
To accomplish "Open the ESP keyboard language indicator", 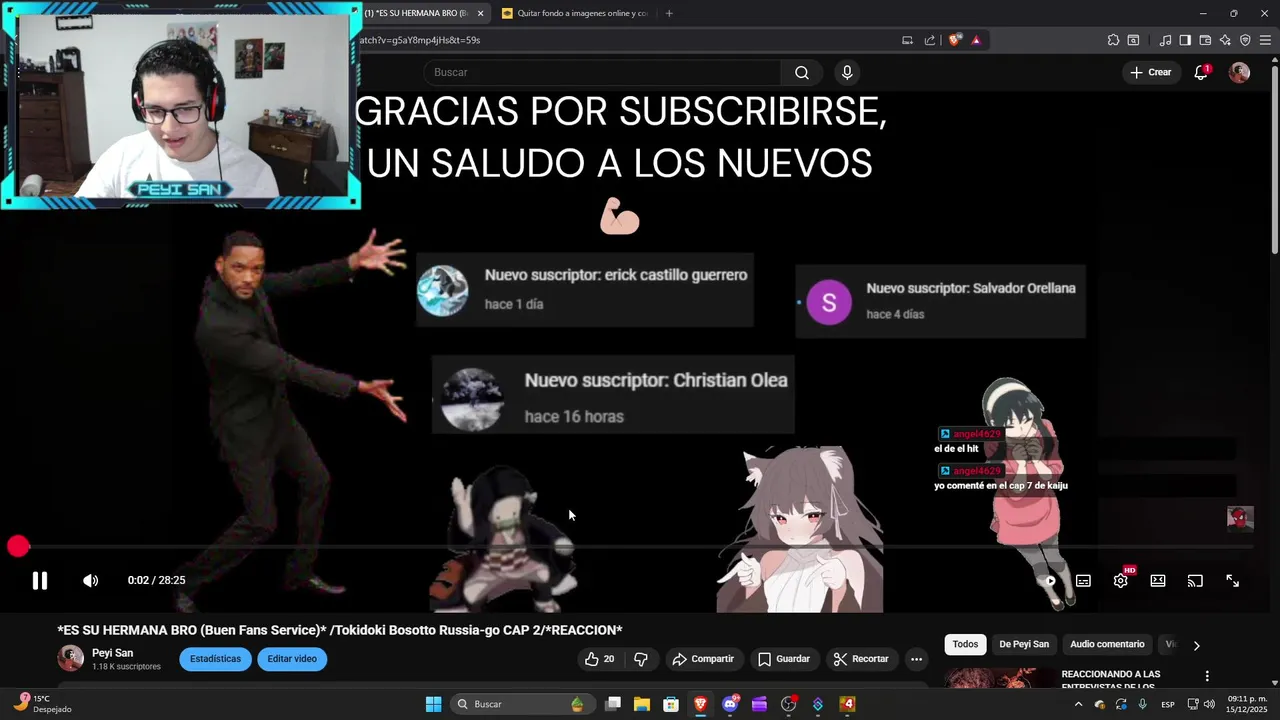I will [x=1168, y=704].
